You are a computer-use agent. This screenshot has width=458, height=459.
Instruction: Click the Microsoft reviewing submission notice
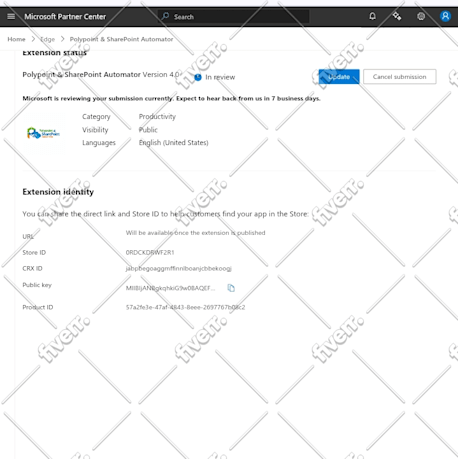pos(171,99)
